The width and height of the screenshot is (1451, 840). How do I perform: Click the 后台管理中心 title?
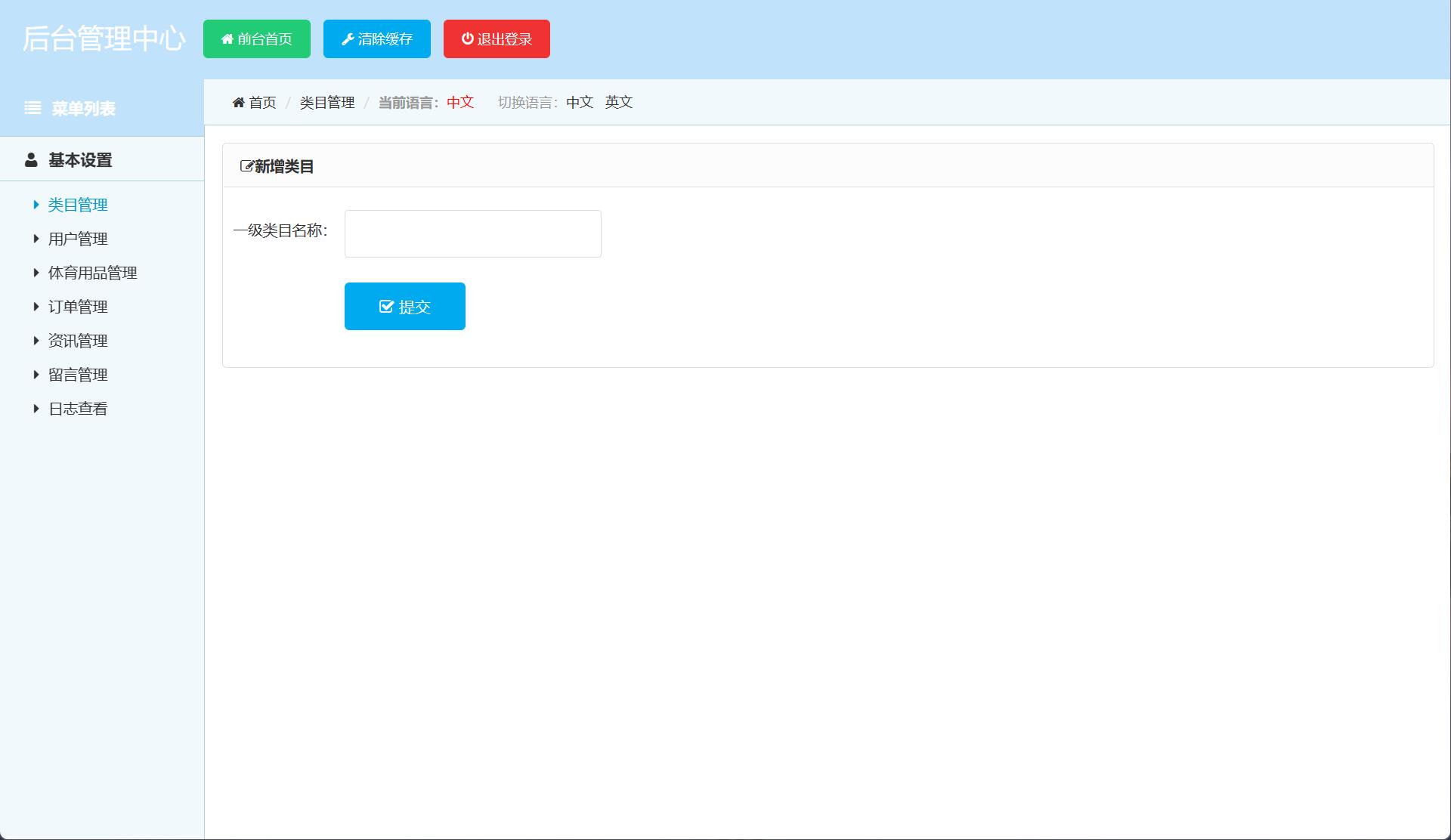tap(104, 39)
